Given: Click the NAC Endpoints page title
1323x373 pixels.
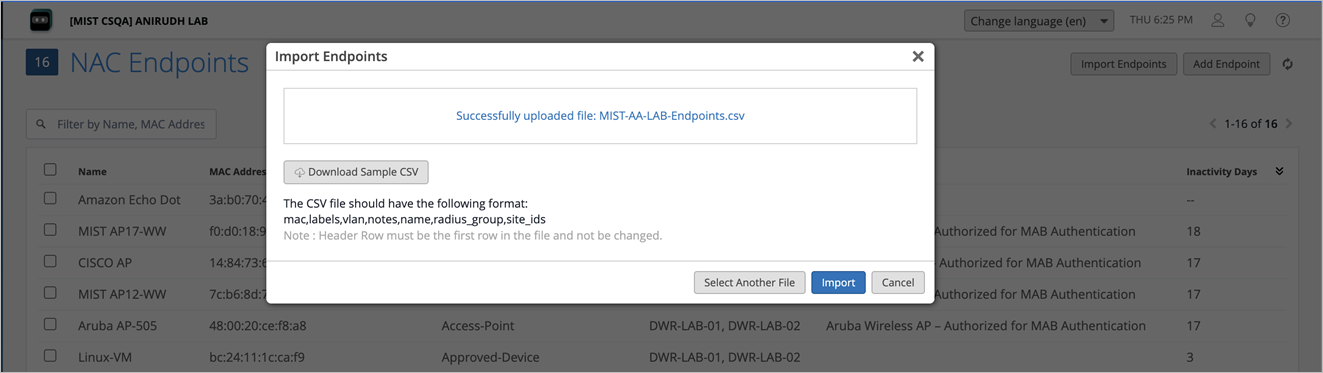Looking at the screenshot, I should coord(159,63).
